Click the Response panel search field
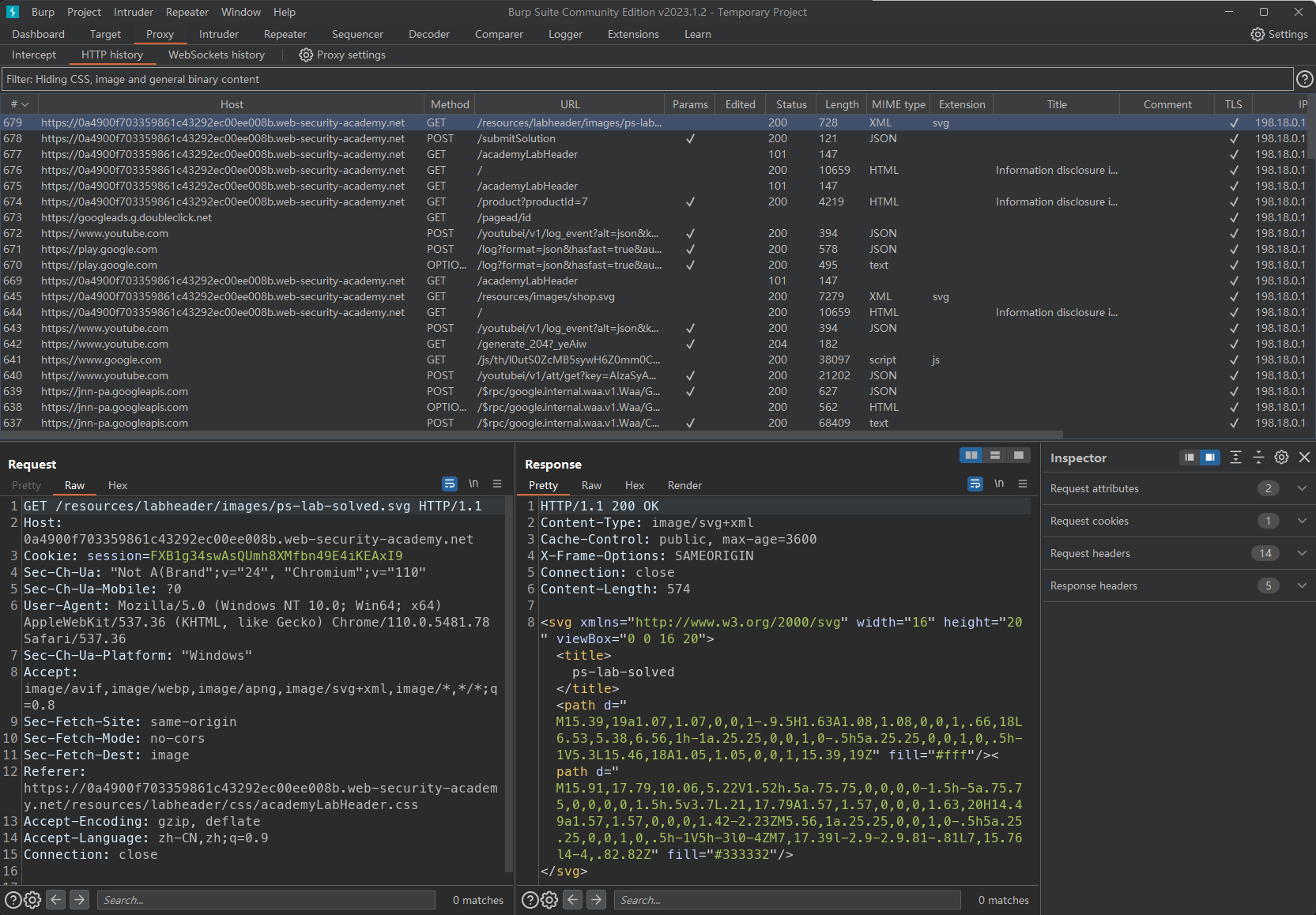 tap(787, 900)
